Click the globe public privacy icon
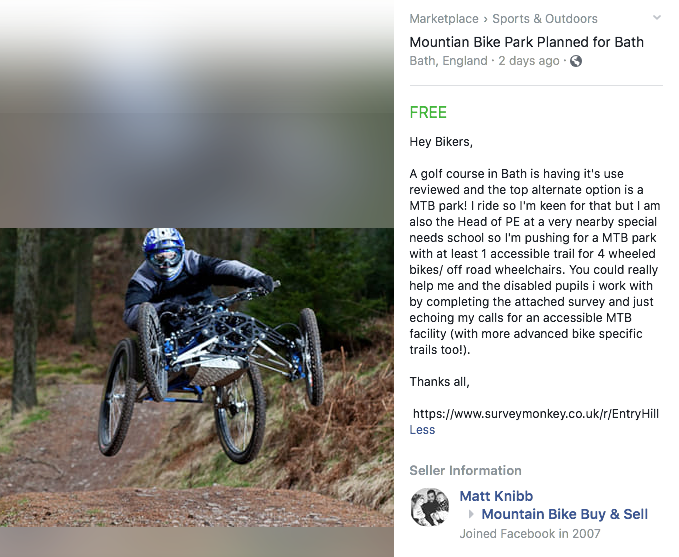679x557 pixels. pos(576,61)
